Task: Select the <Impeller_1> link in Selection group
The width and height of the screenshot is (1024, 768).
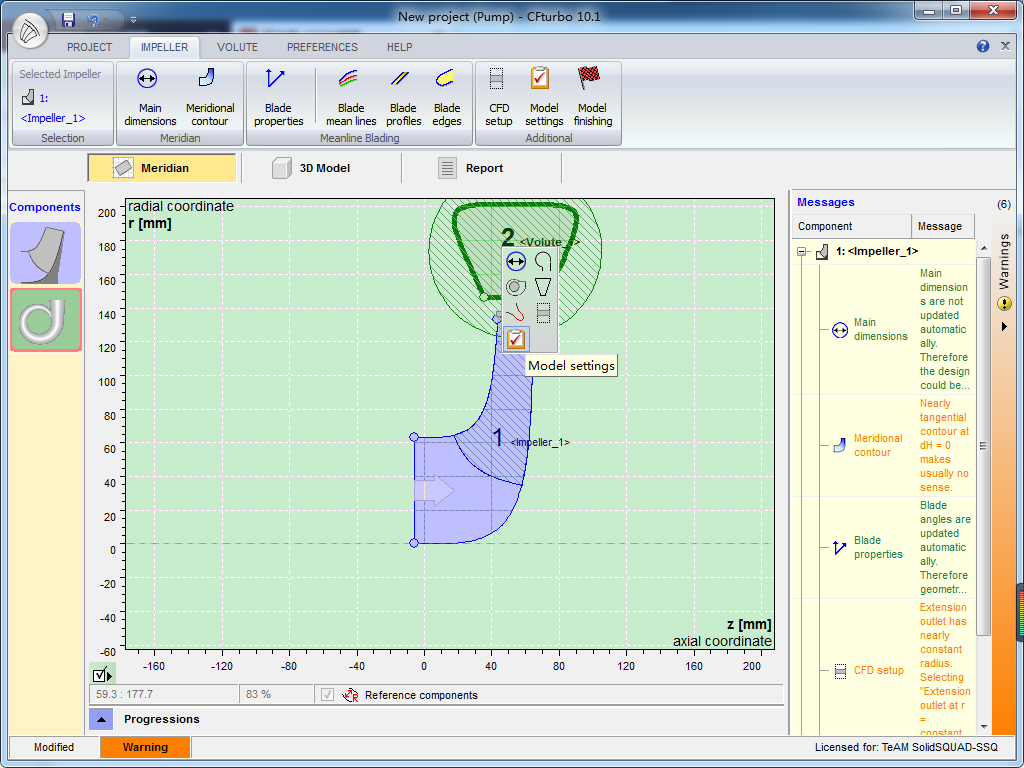Action: click(53, 118)
